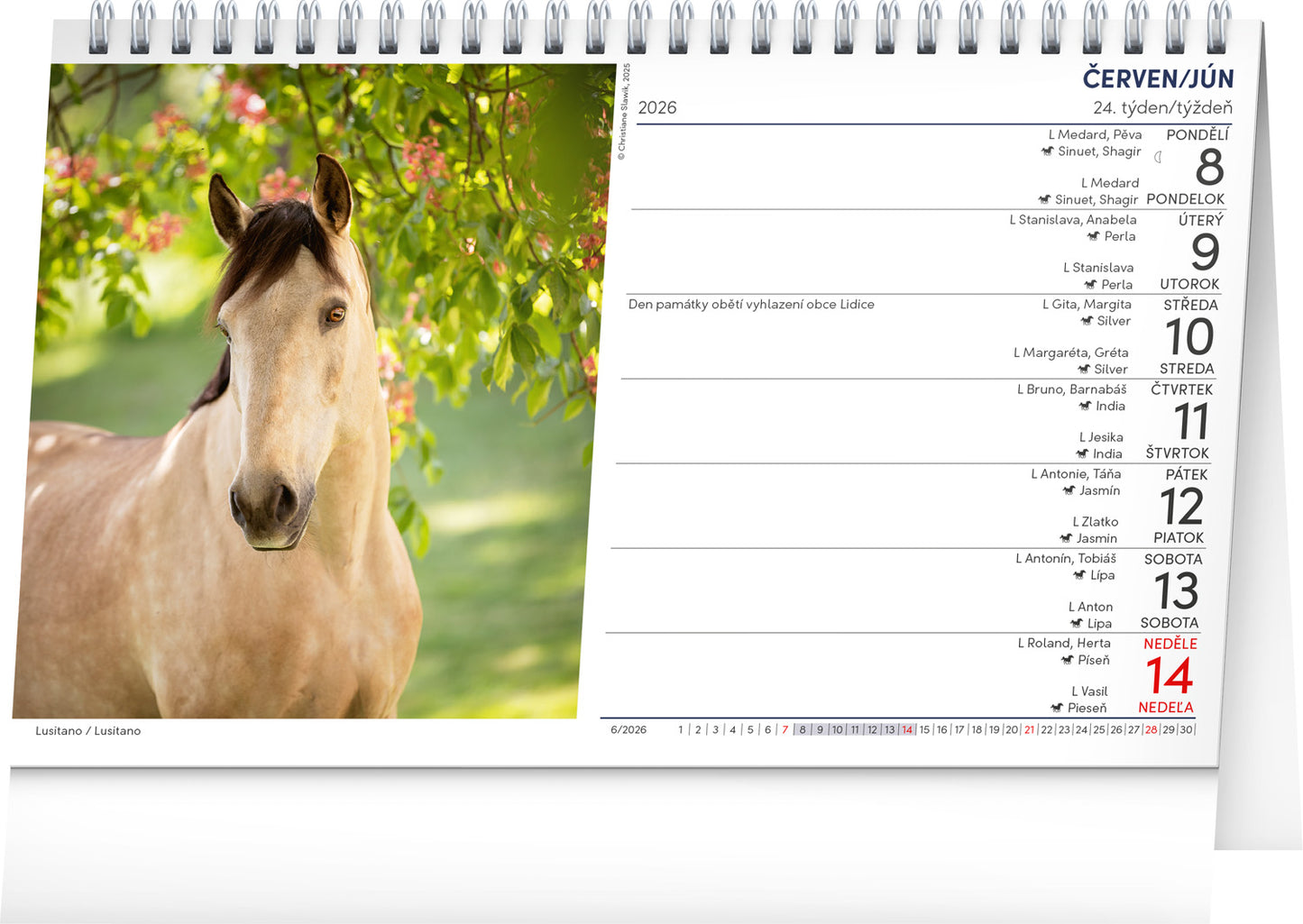This screenshot has width=1303, height=924.
Task: Click the horse icon before Pieseň
Action: (x=1057, y=709)
